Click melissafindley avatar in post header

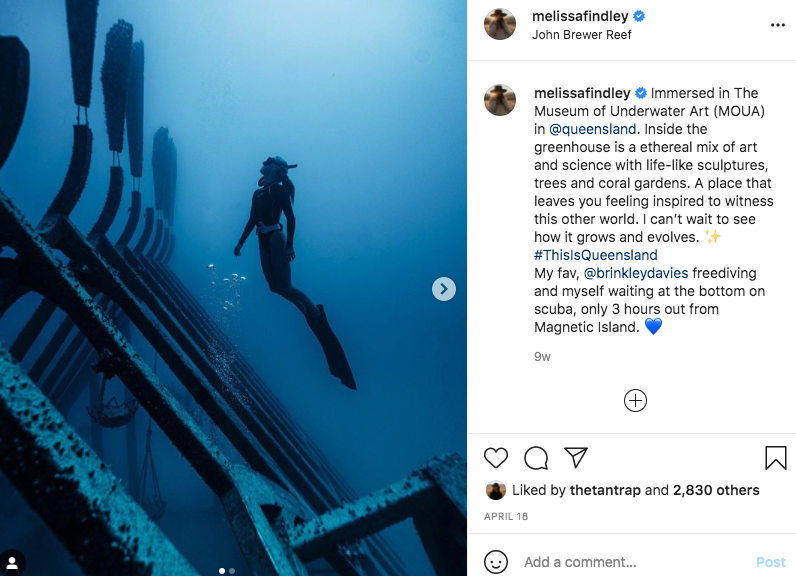[x=500, y=24]
